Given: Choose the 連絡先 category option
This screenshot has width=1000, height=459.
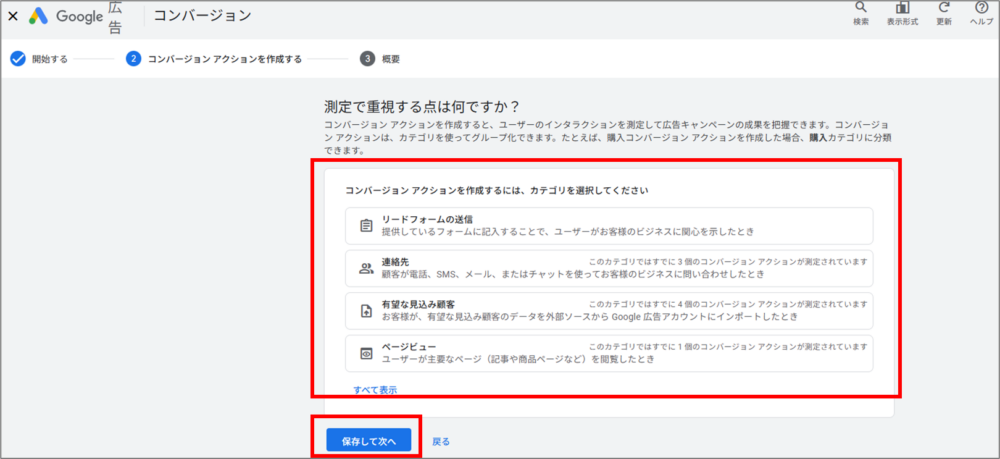Looking at the screenshot, I should 609,268.
